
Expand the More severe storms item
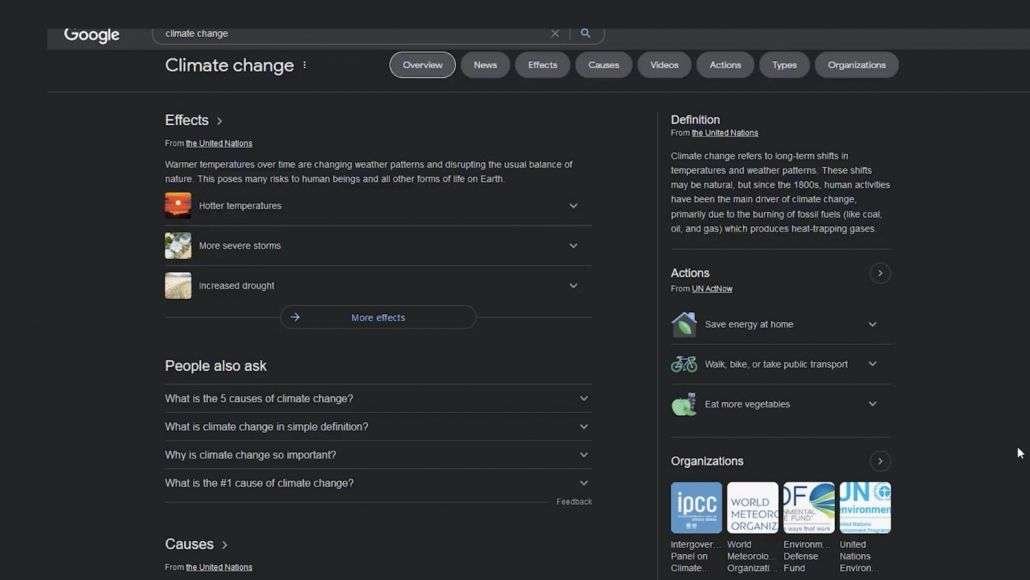pos(378,246)
